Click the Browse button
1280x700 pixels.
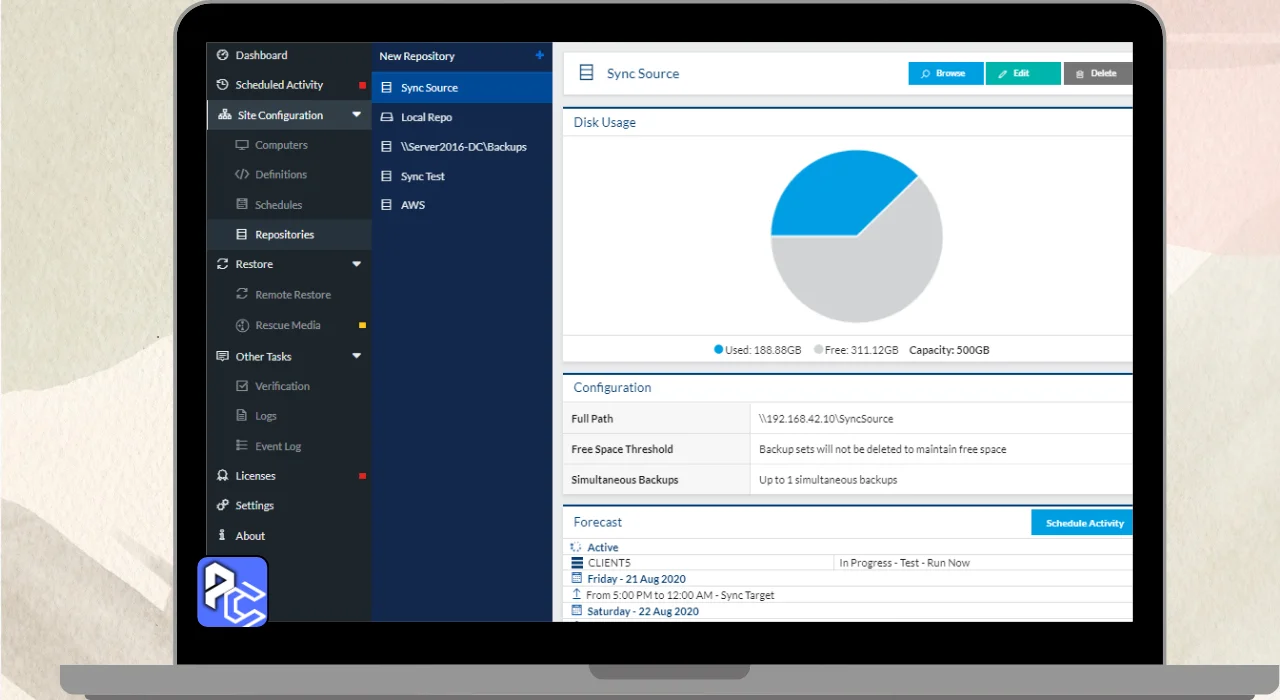click(946, 73)
